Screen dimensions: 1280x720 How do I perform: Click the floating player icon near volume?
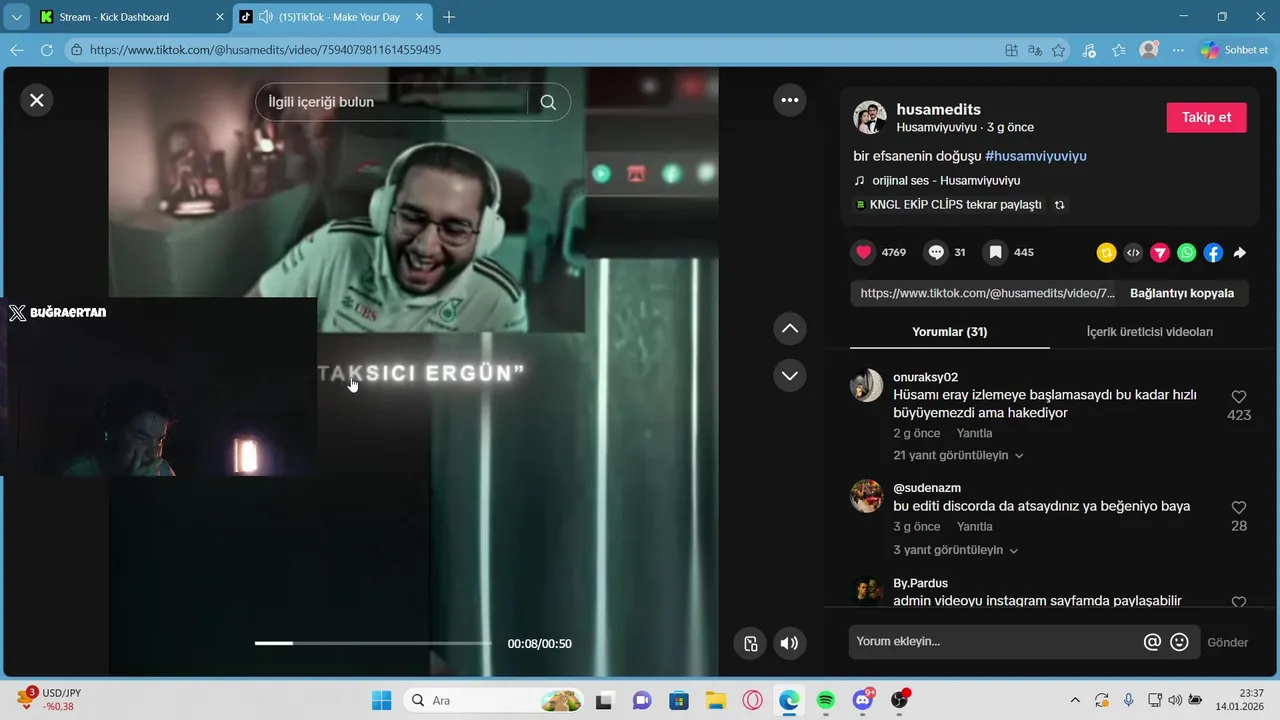750,643
